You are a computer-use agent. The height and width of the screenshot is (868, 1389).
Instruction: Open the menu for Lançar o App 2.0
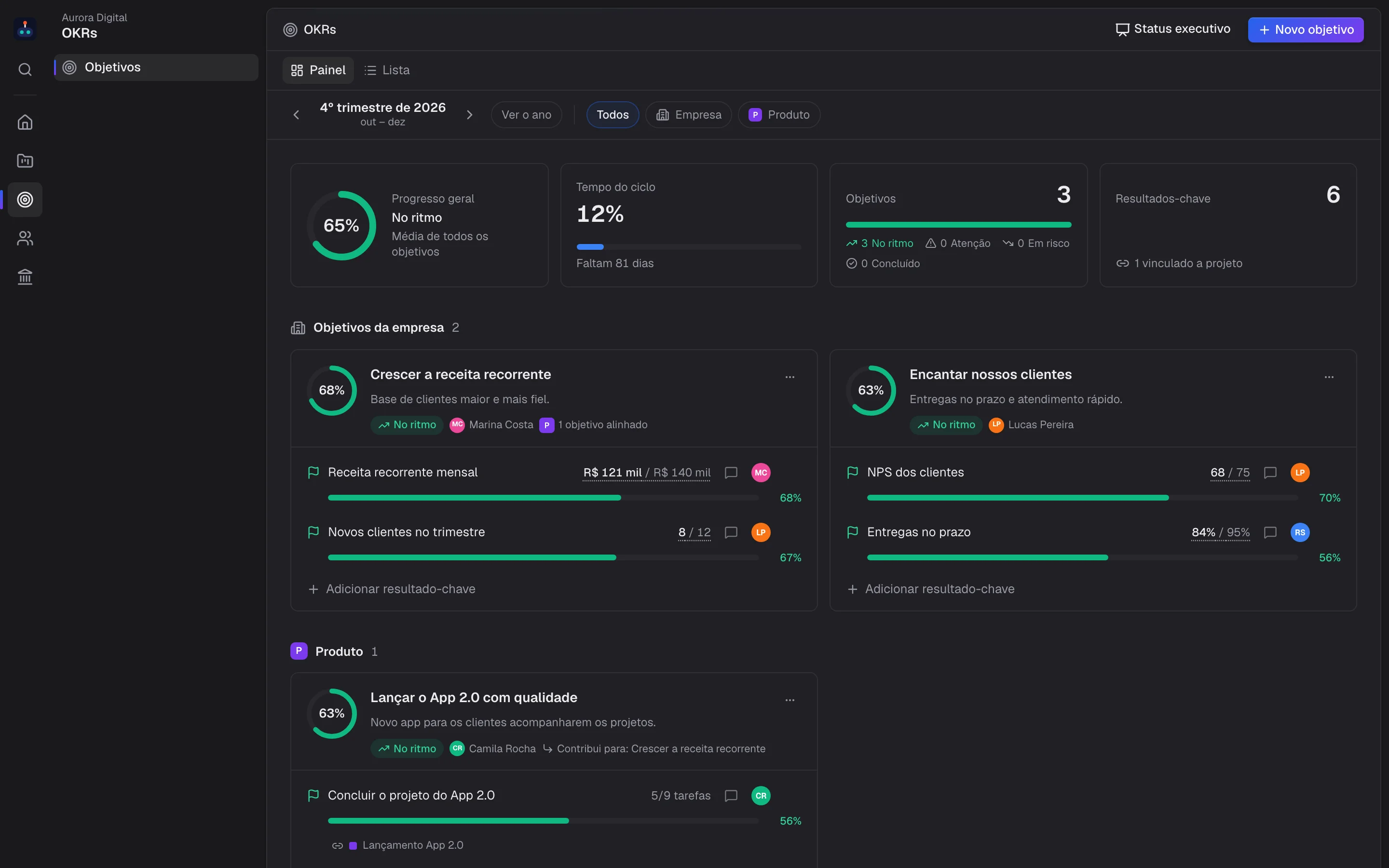tap(790, 700)
